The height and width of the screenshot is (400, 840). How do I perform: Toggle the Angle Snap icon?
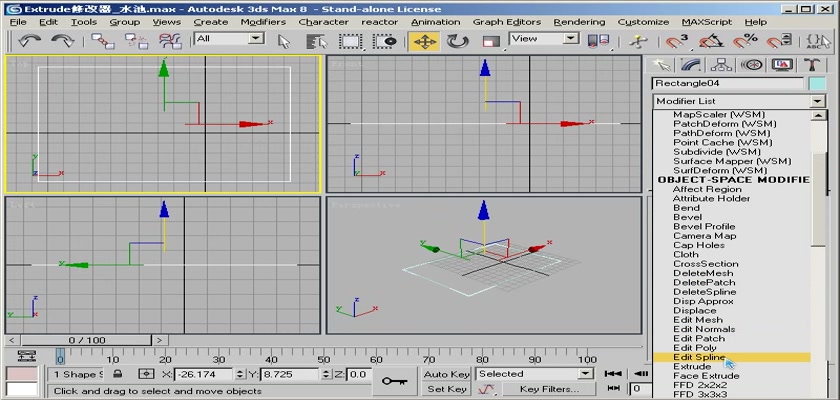[711, 41]
